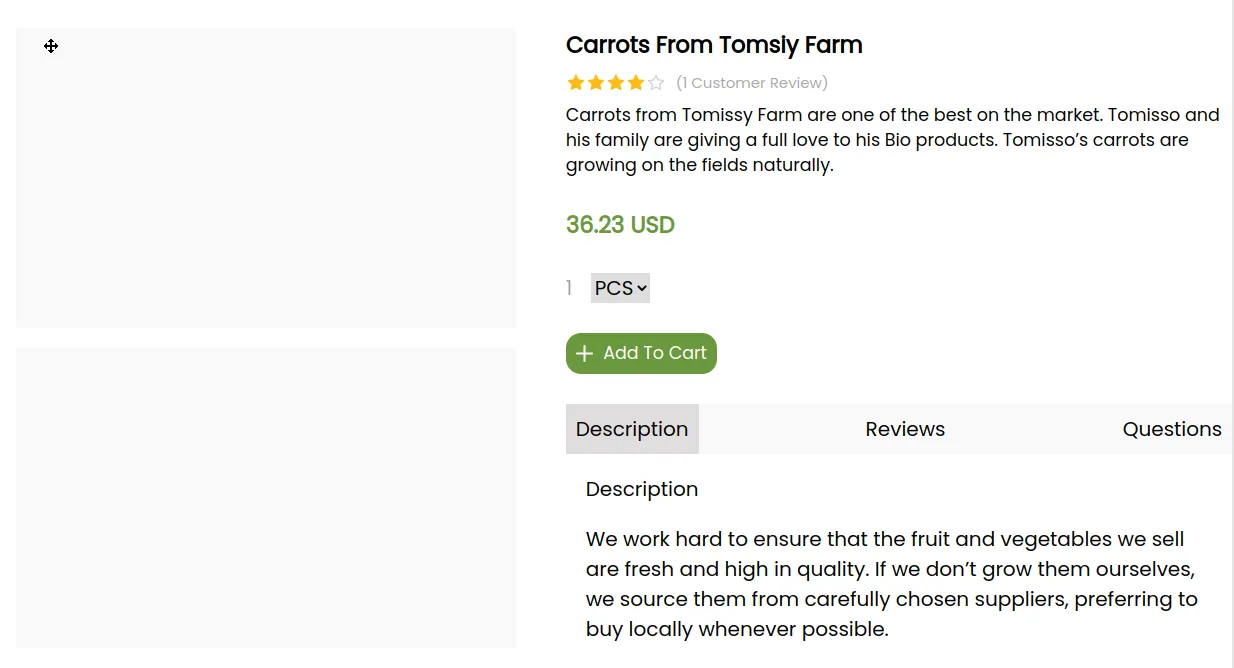
Task: Open the Questions tab
Action: coord(1172,429)
